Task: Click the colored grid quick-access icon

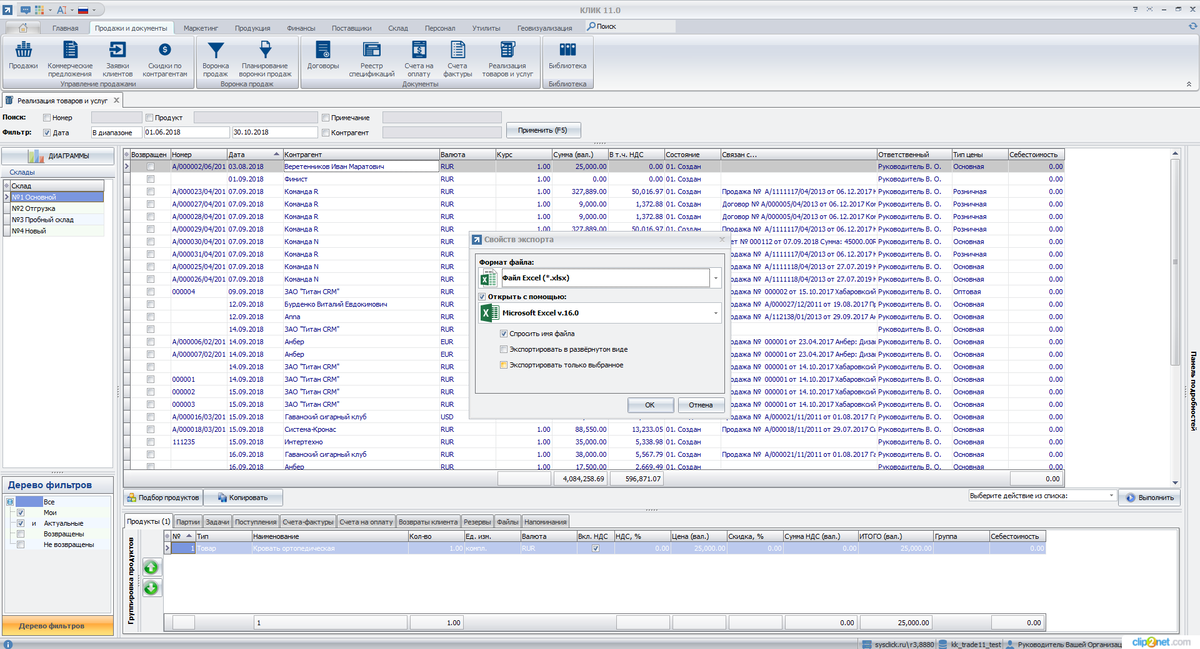Action: click(39, 8)
